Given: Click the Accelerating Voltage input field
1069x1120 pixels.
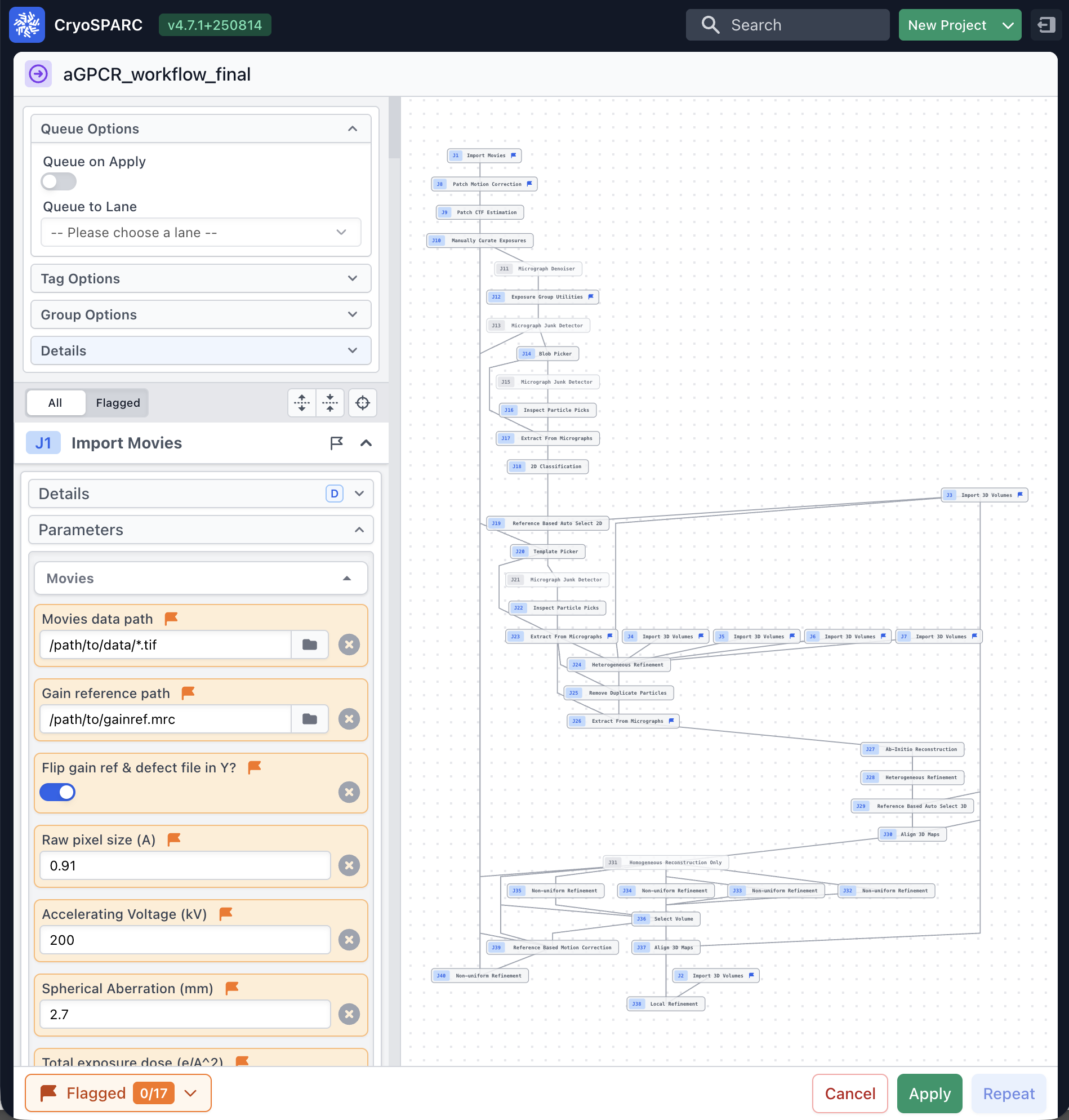Looking at the screenshot, I should click(x=185, y=939).
